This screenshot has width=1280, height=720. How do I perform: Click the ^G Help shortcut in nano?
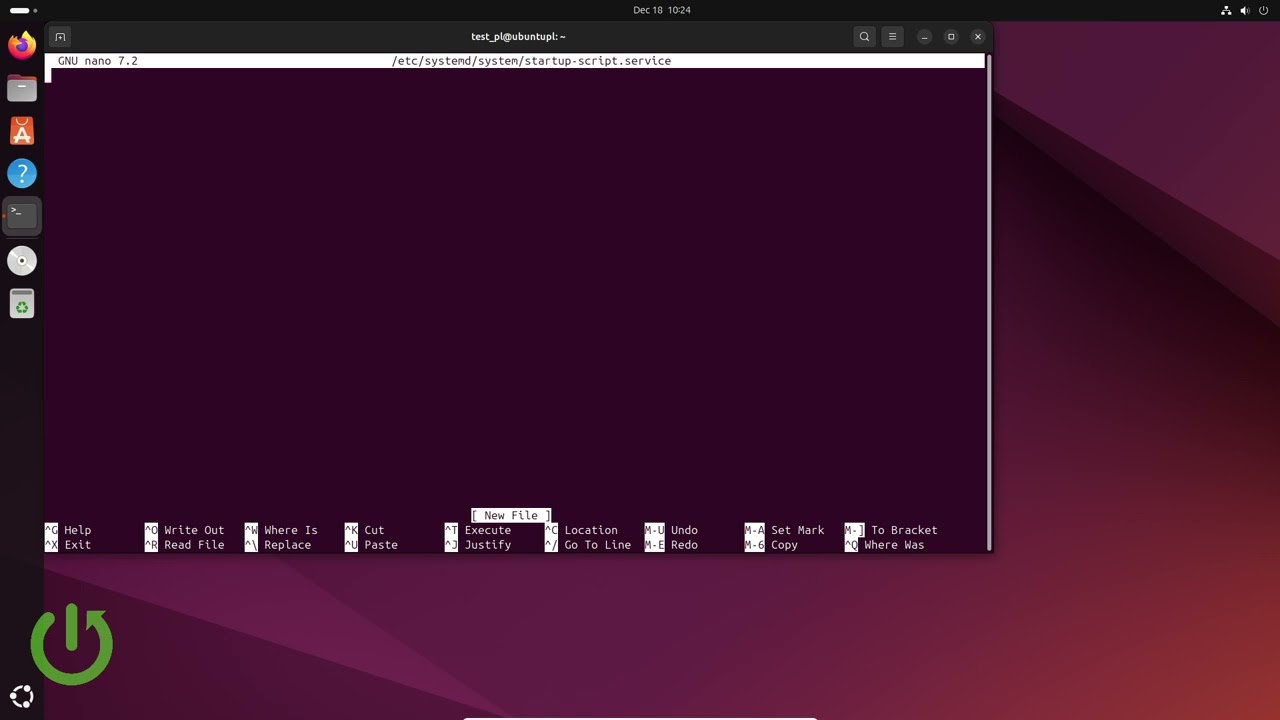click(x=68, y=530)
